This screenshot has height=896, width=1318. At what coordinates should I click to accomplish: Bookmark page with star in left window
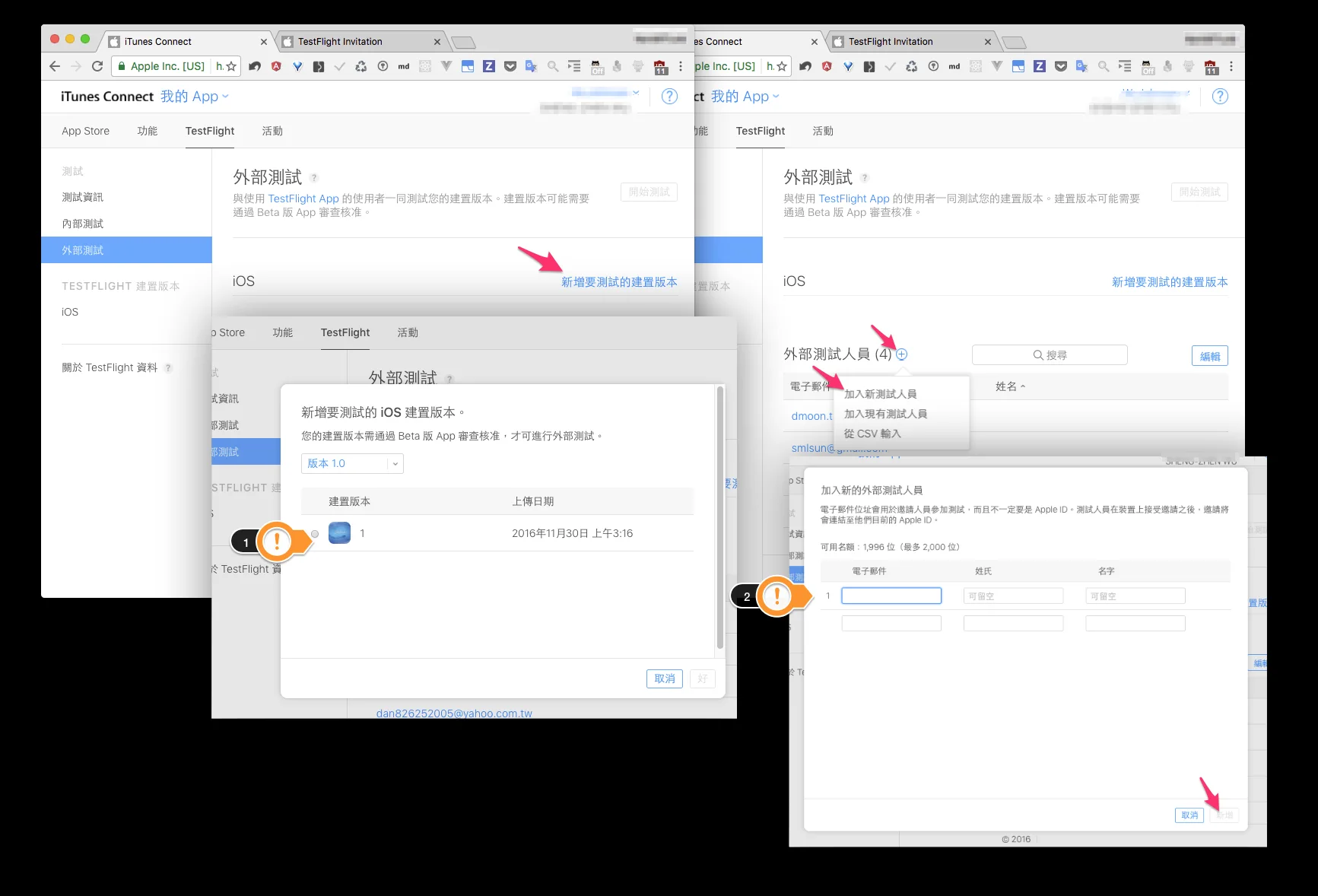point(231,66)
